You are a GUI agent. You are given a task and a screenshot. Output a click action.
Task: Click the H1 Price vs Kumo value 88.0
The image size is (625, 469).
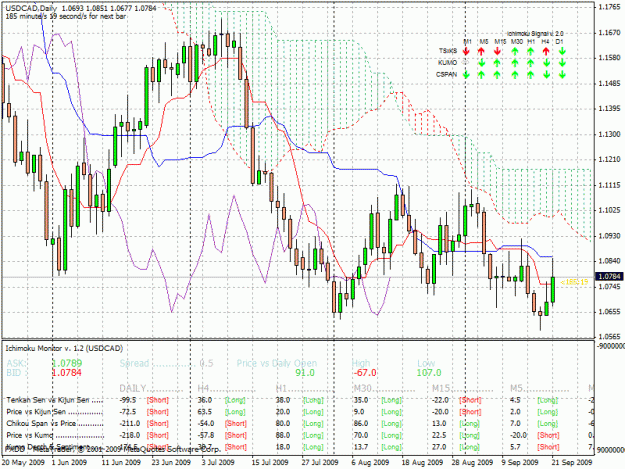point(283,435)
